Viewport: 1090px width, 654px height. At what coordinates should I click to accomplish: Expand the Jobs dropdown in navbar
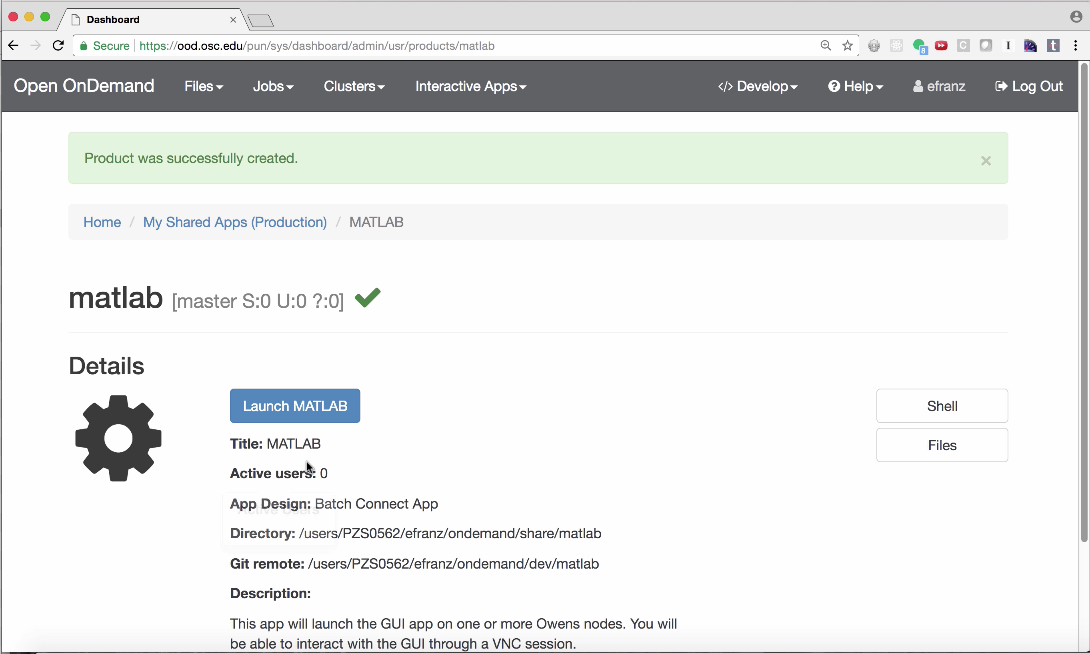pyautogui.click(x=273, y=86)
